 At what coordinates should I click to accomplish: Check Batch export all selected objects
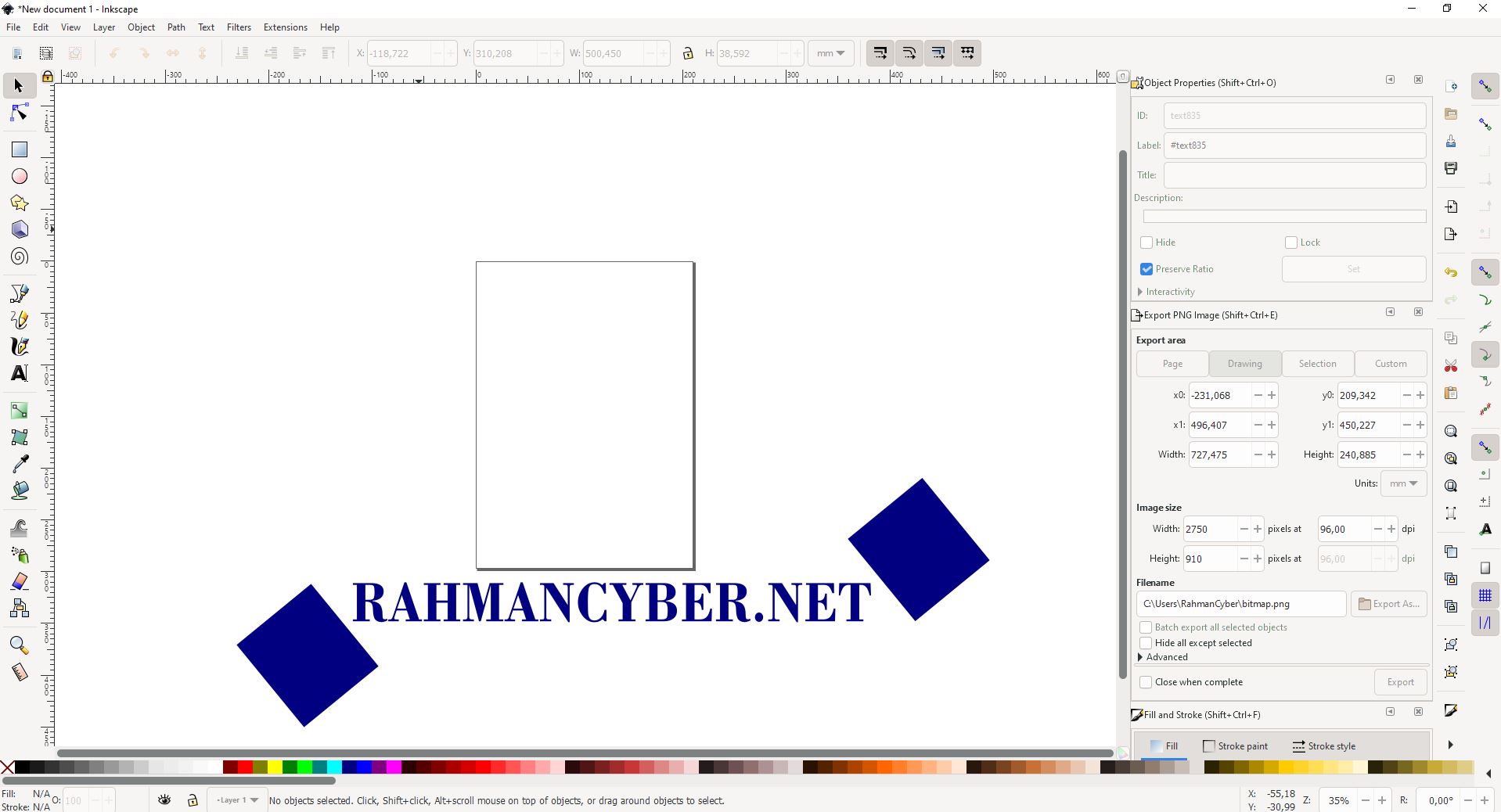coord(1146,627)
